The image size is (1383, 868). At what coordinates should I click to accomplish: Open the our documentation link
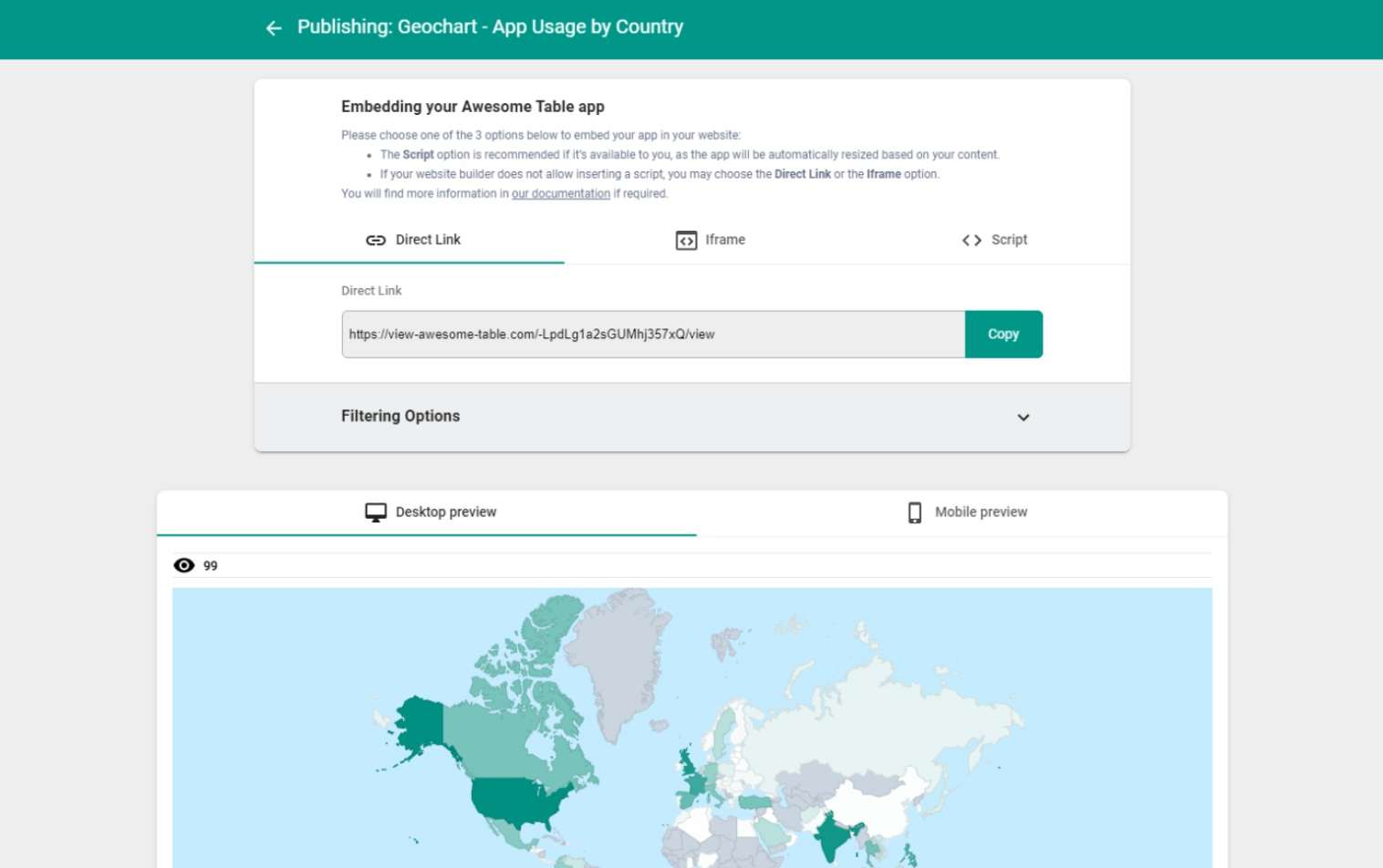click(x=561, y=193)
